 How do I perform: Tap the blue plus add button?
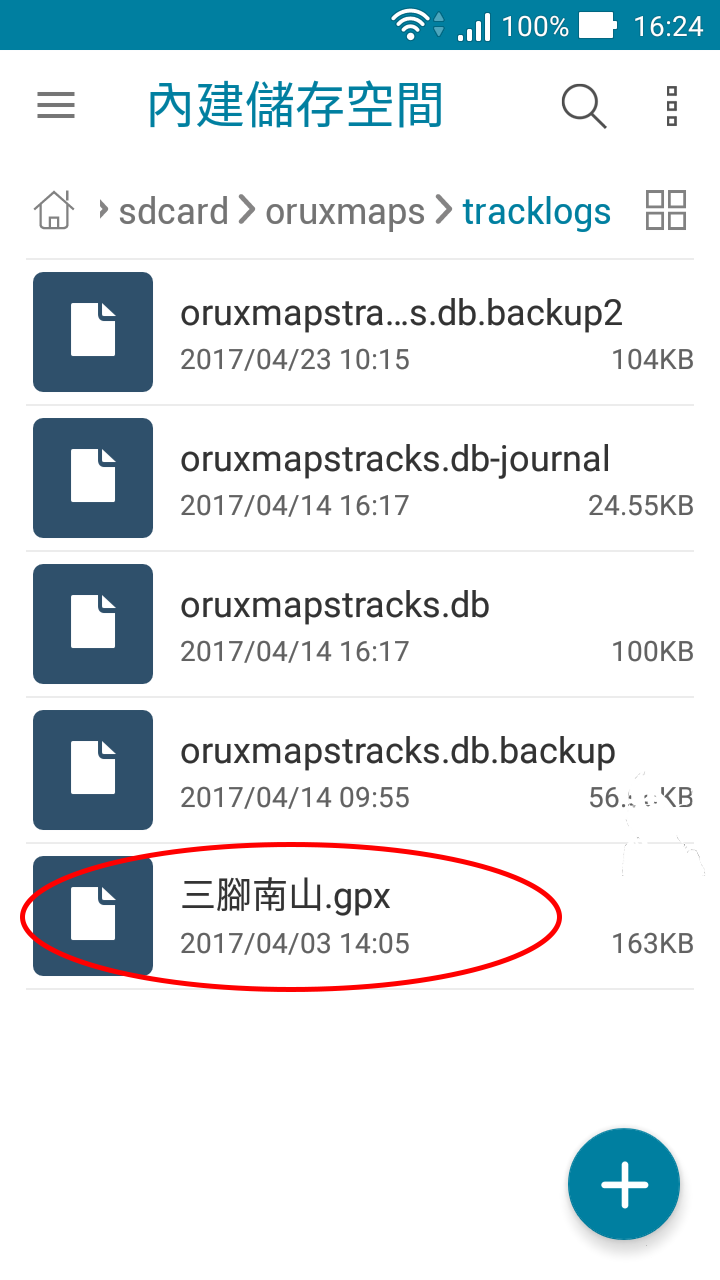tap(624, 1184)
